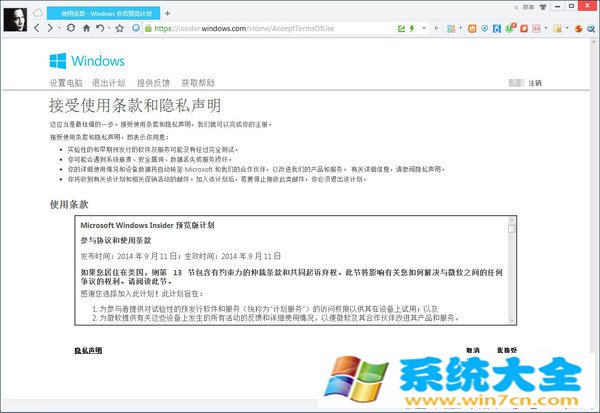The height and width of the screenshot is (413, 600).
Task: Click the globe magnifier search icon
Action: pyautogui.click(x=591, y=29)
